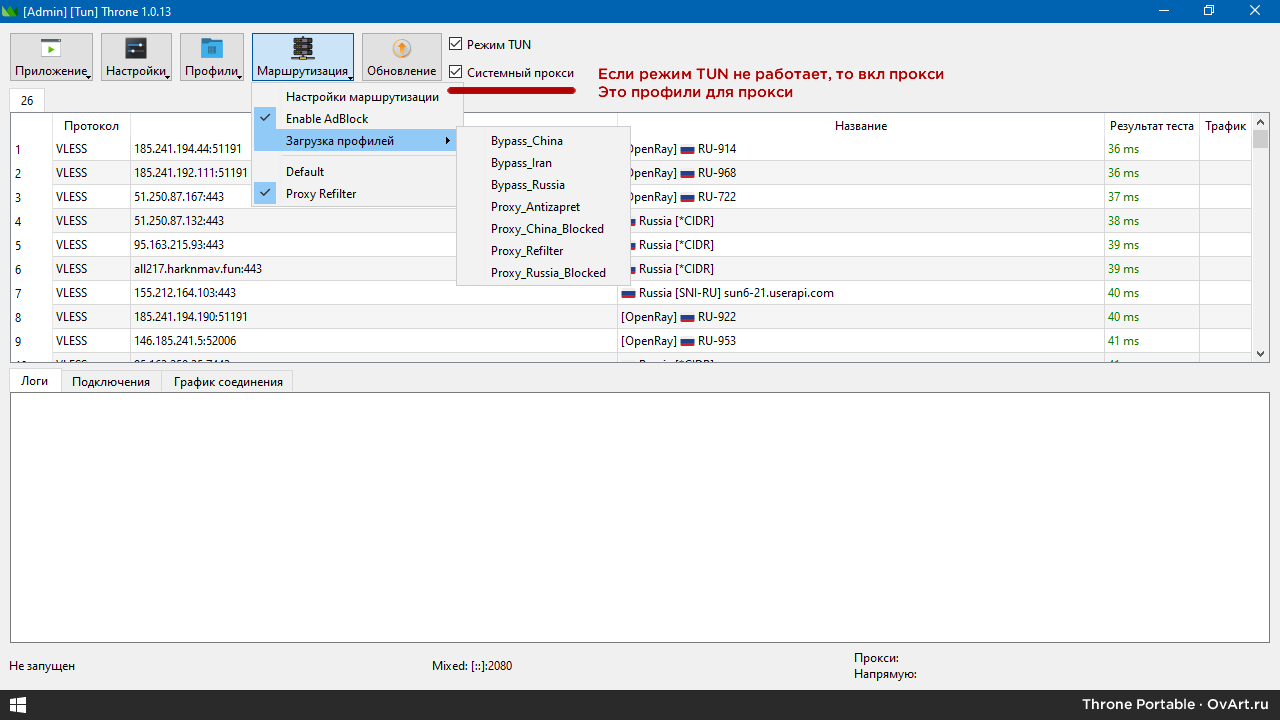Switch to the Подключения tab
The width and height of the screenshot is (1280, 720).
[111, 382]
